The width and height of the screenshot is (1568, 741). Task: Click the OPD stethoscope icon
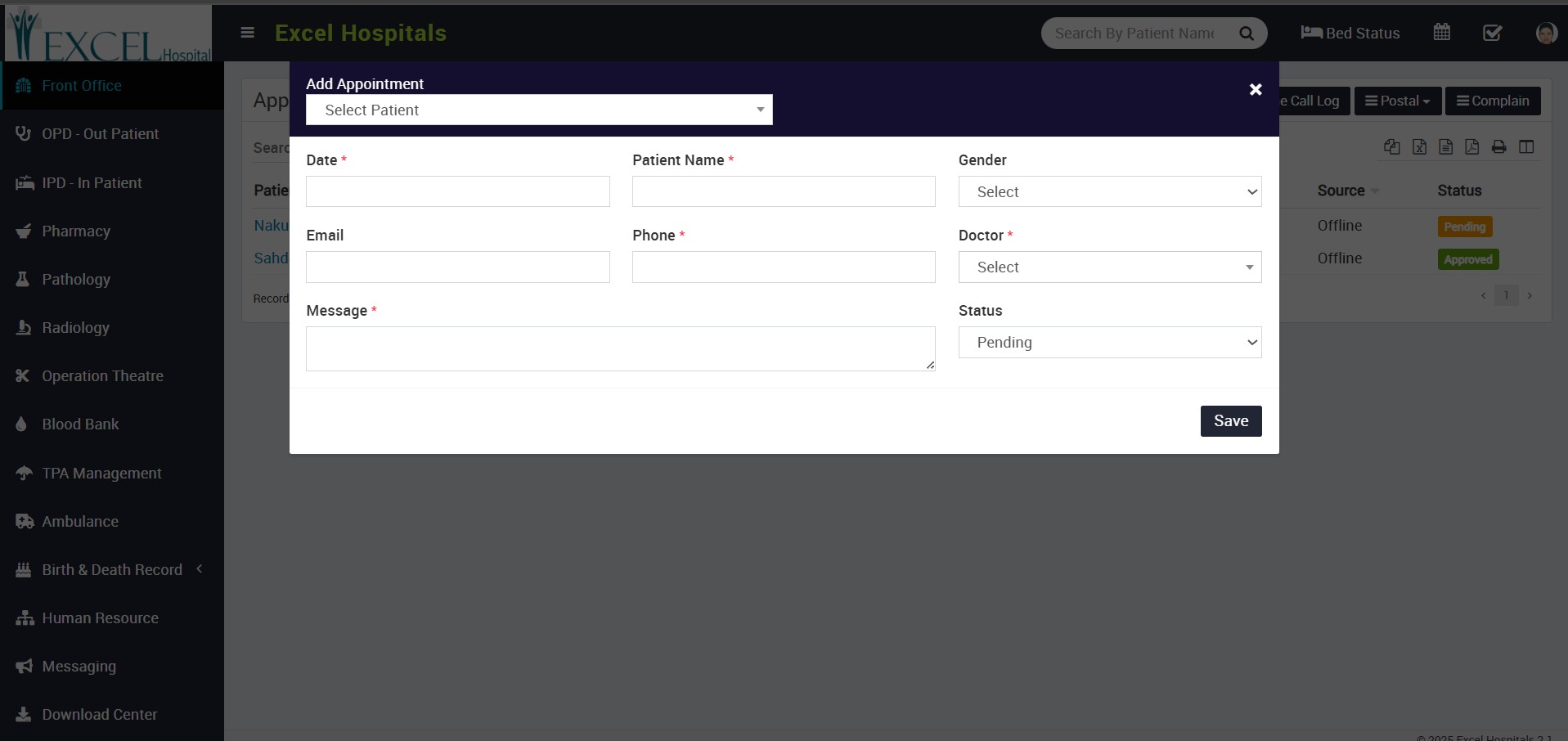coord(24,134)
